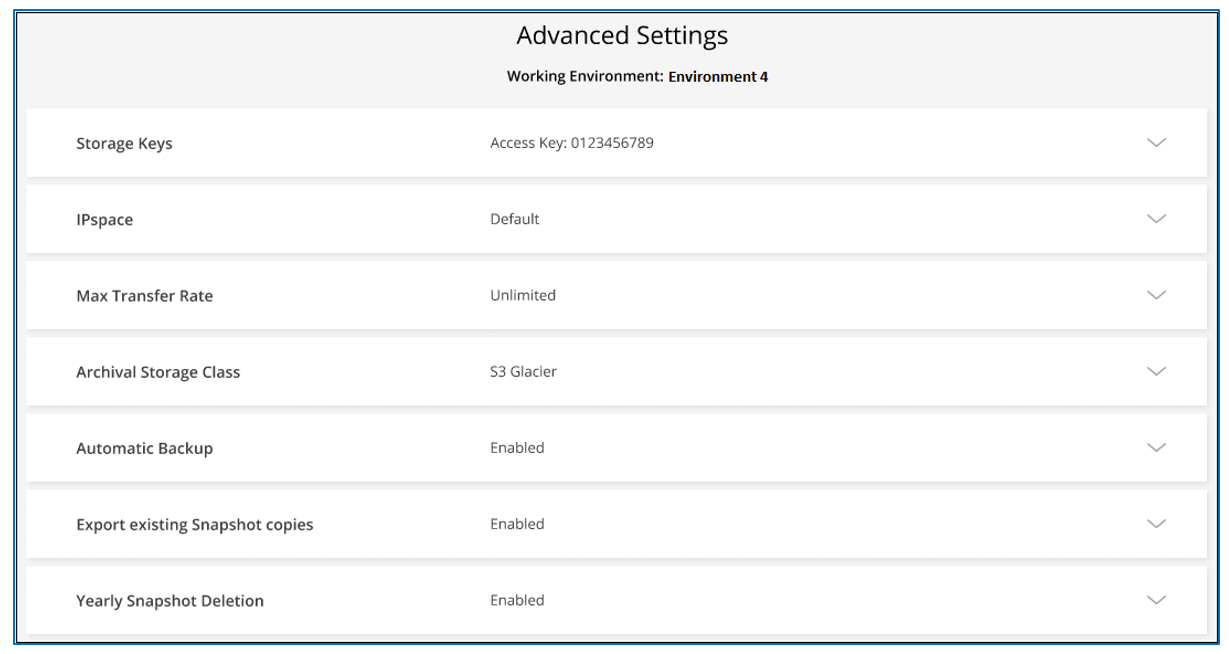This screenshot has width=1229, height=654.
Task: Select the Access Key value text
Action: click(x=571, y=143)
